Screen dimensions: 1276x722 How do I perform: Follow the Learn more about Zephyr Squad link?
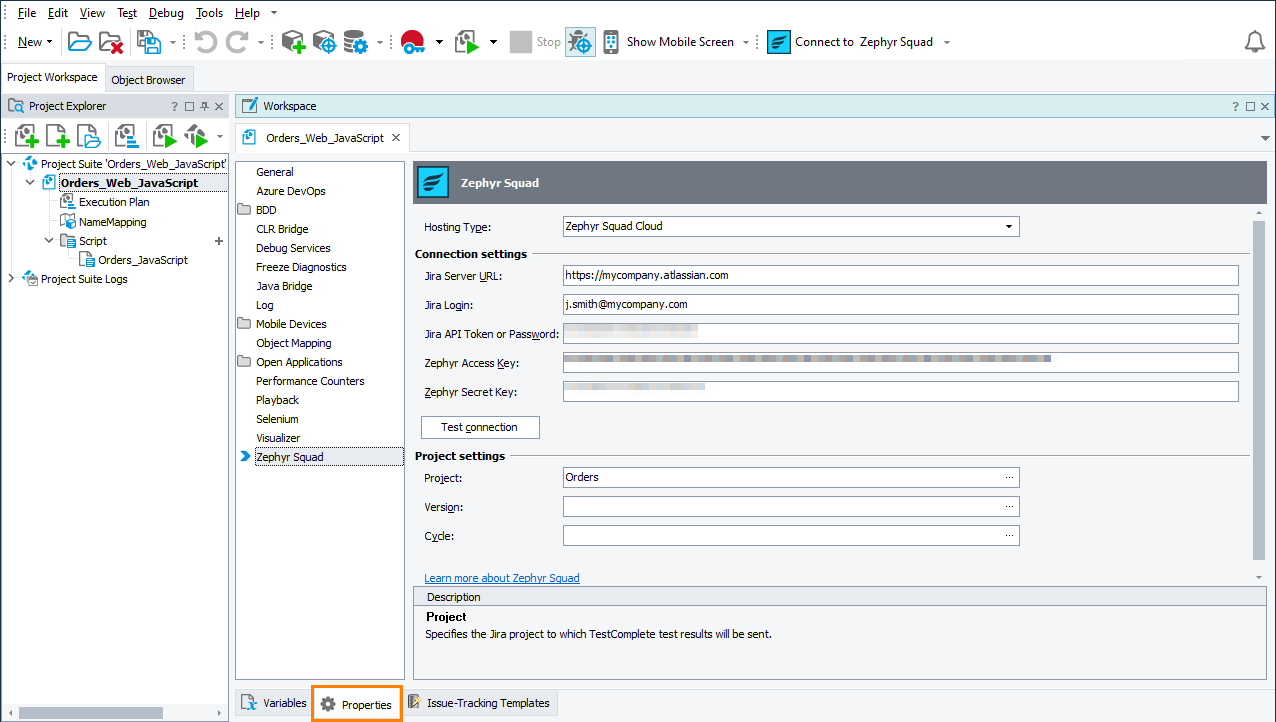(x=501, y=577)
